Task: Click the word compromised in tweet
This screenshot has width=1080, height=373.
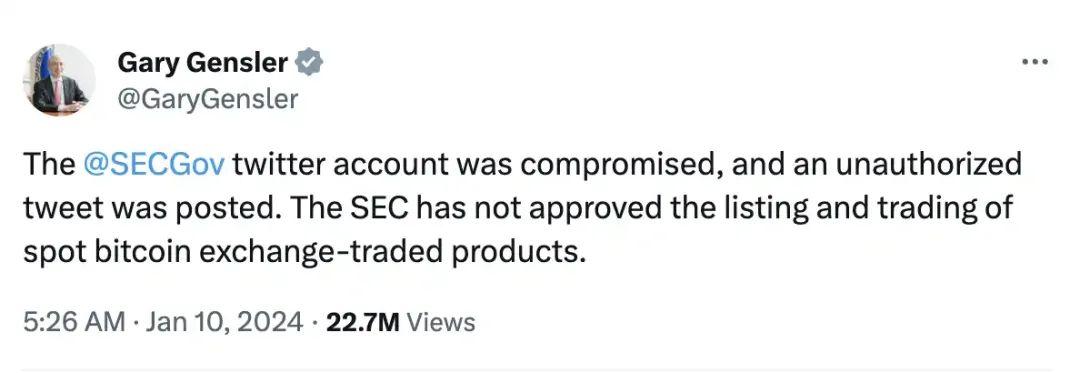Action: [x=592, y=166]
